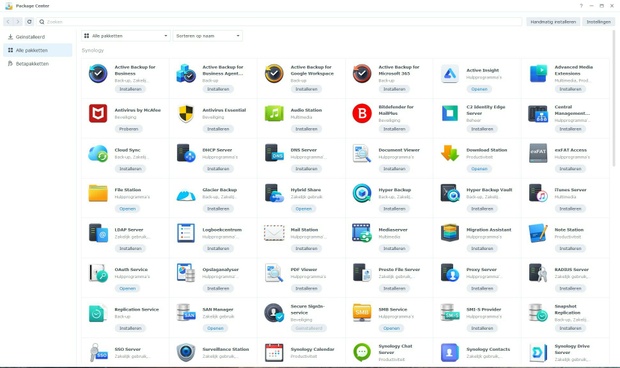Image resolution: width=620 pixels, height=368 pixels.
Task: Click the Antivirus Essential shield icon
Action: [186, 113]
